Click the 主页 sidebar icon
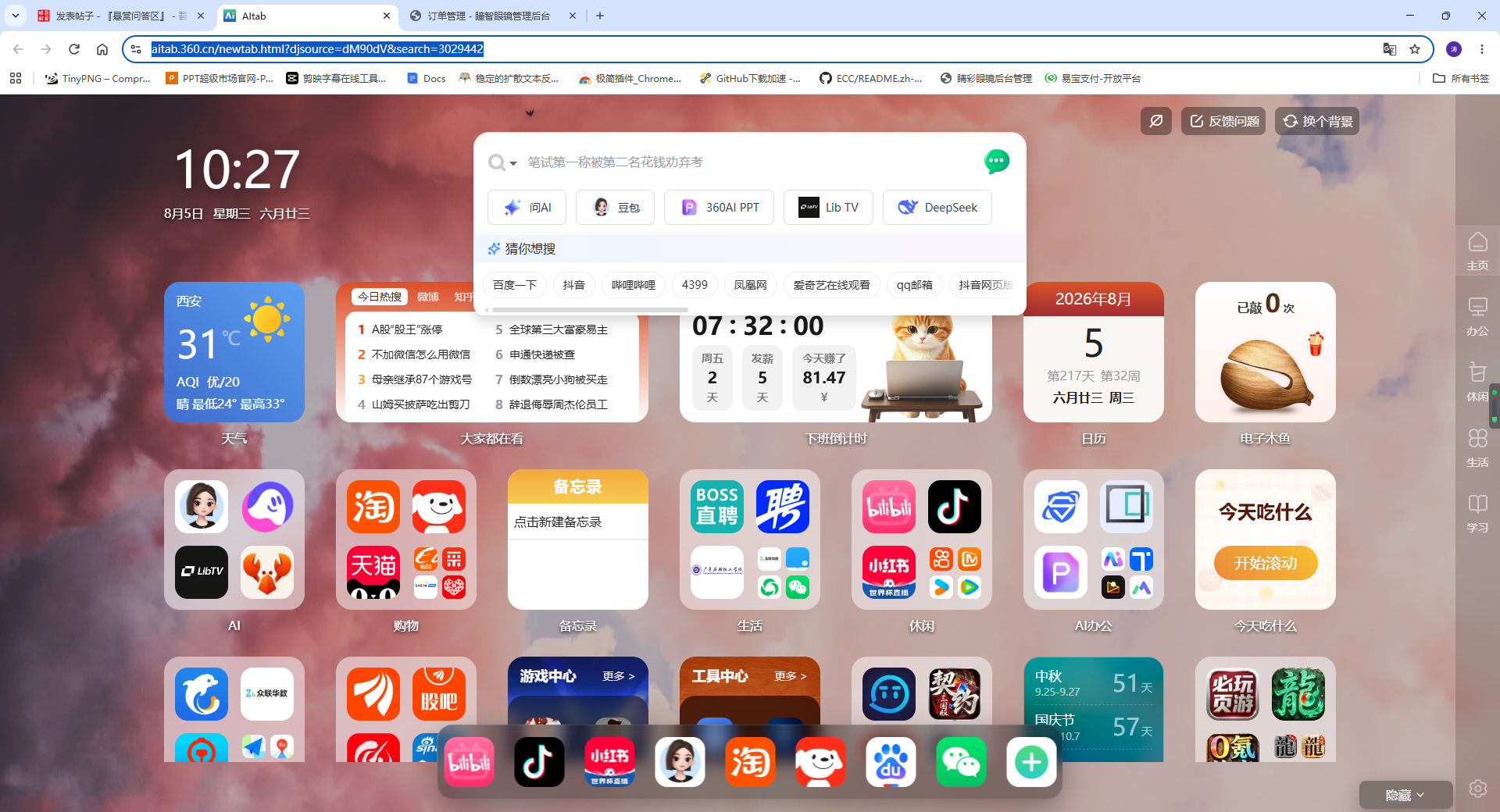 click(1477, 251)
